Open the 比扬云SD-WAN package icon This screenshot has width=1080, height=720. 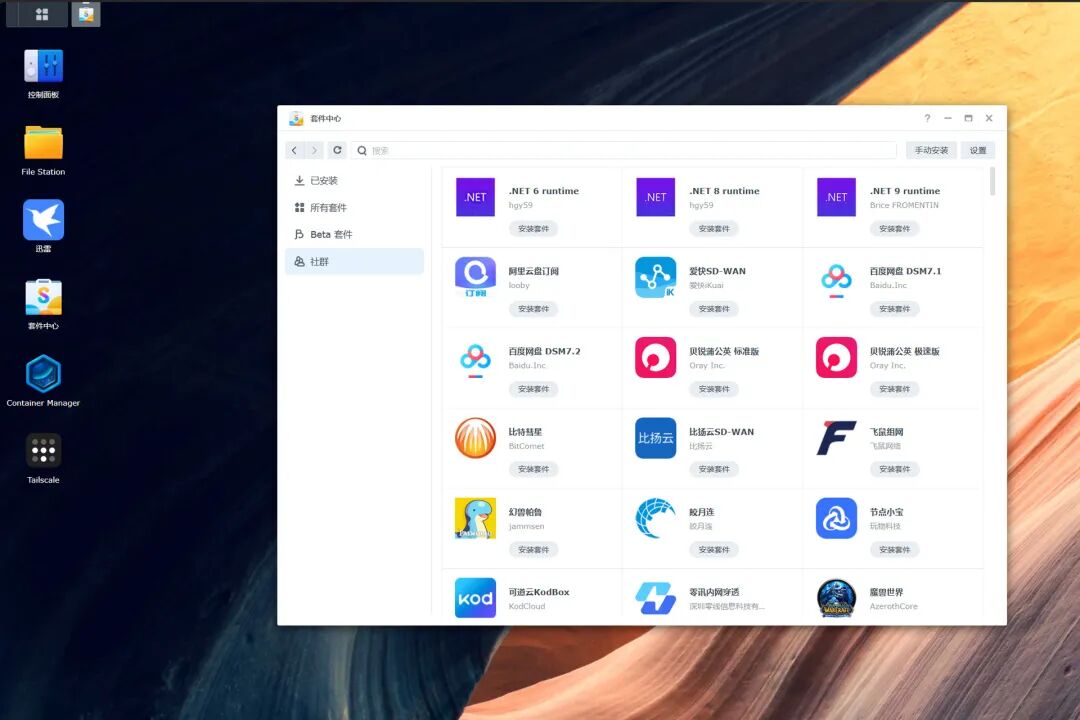656,438
